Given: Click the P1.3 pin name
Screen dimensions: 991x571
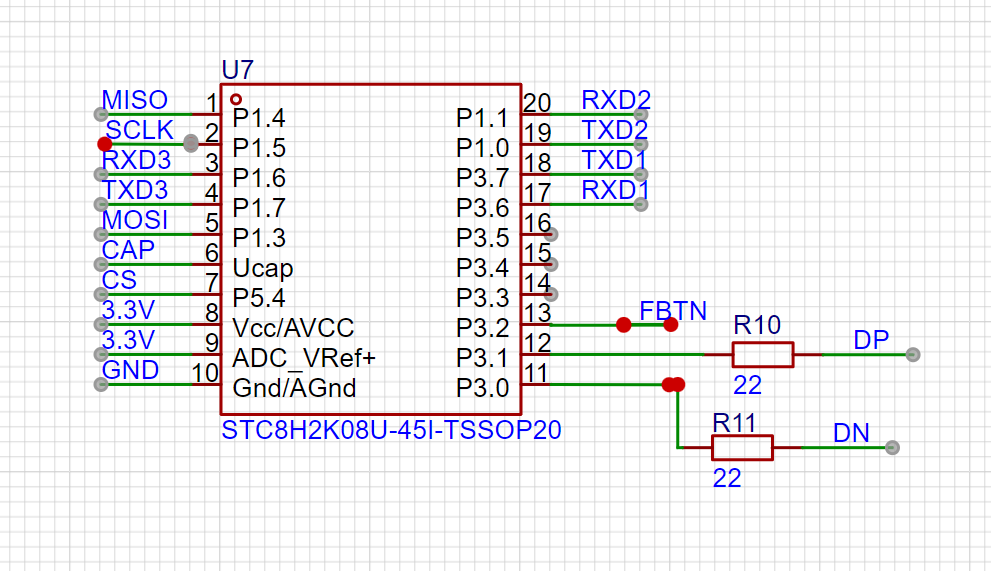Looking at the screenshot, I should (259, 238).
